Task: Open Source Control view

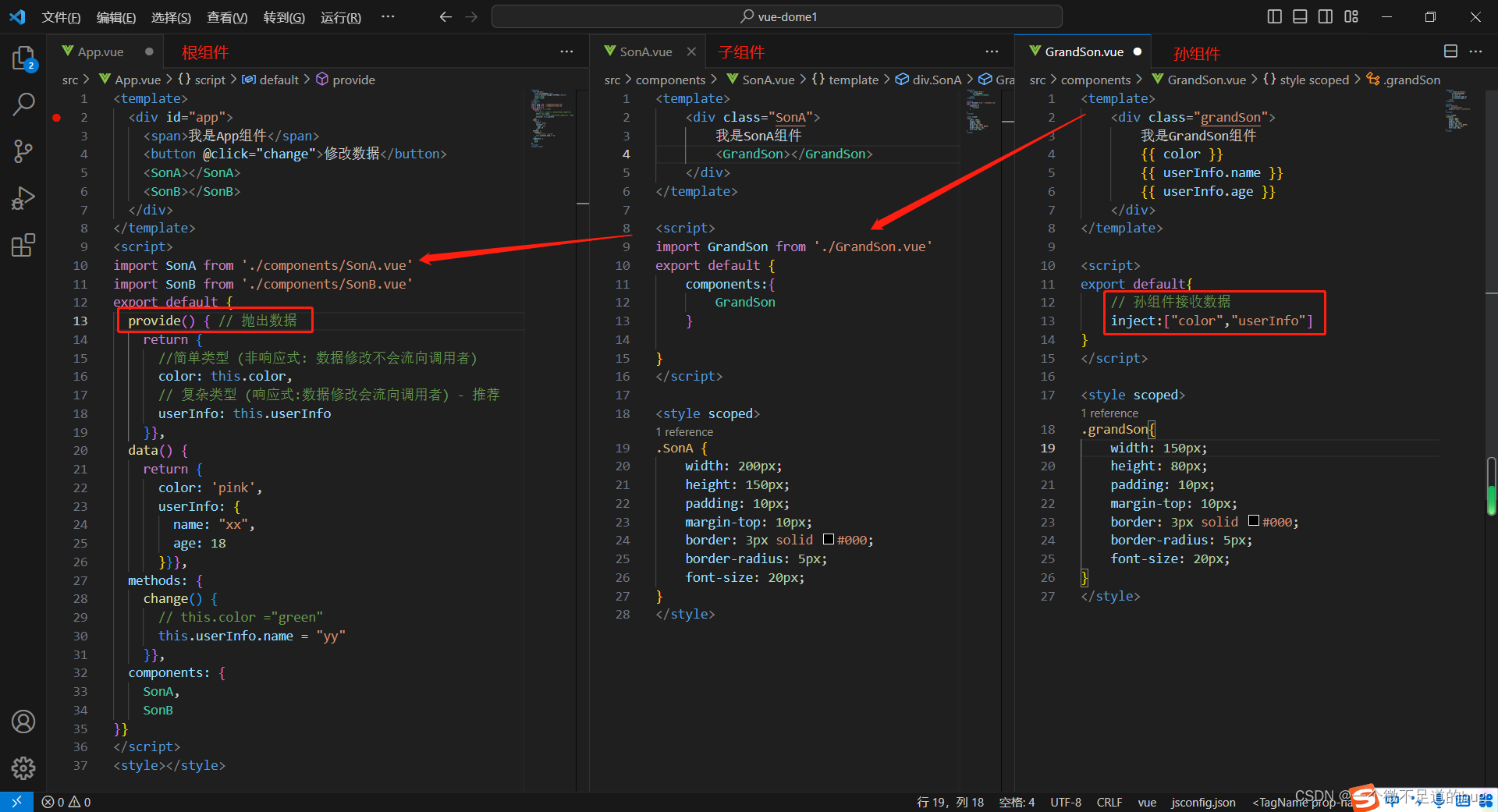Action: (x=23, y=151)
